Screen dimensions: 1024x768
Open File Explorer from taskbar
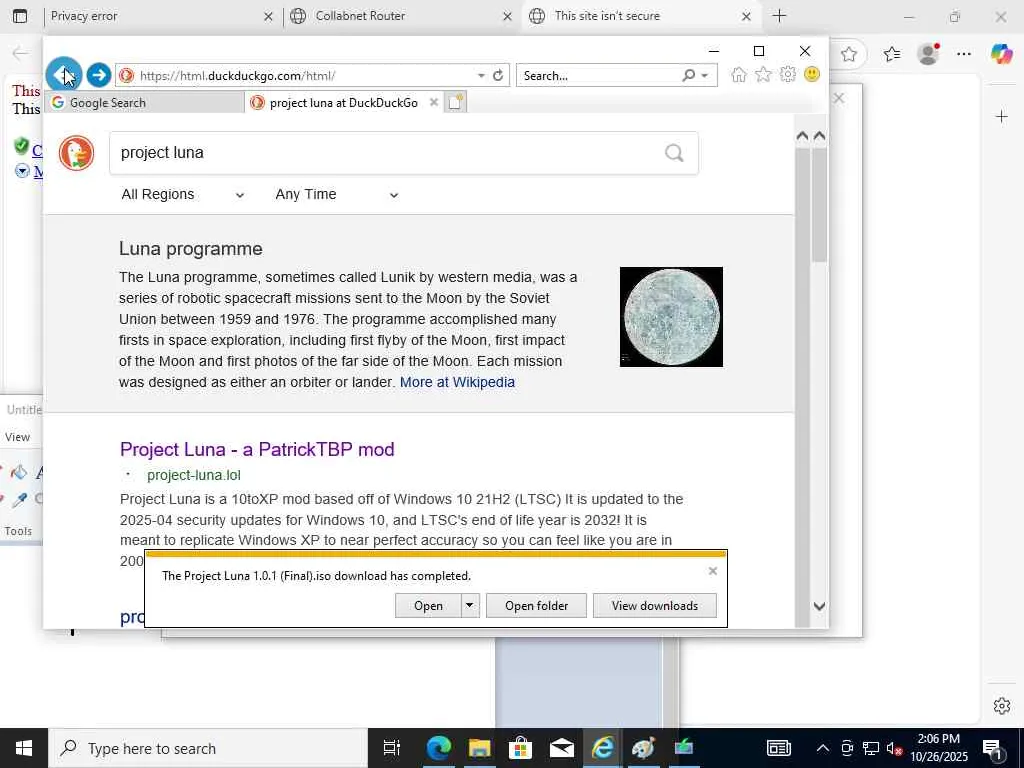point(479,748)
